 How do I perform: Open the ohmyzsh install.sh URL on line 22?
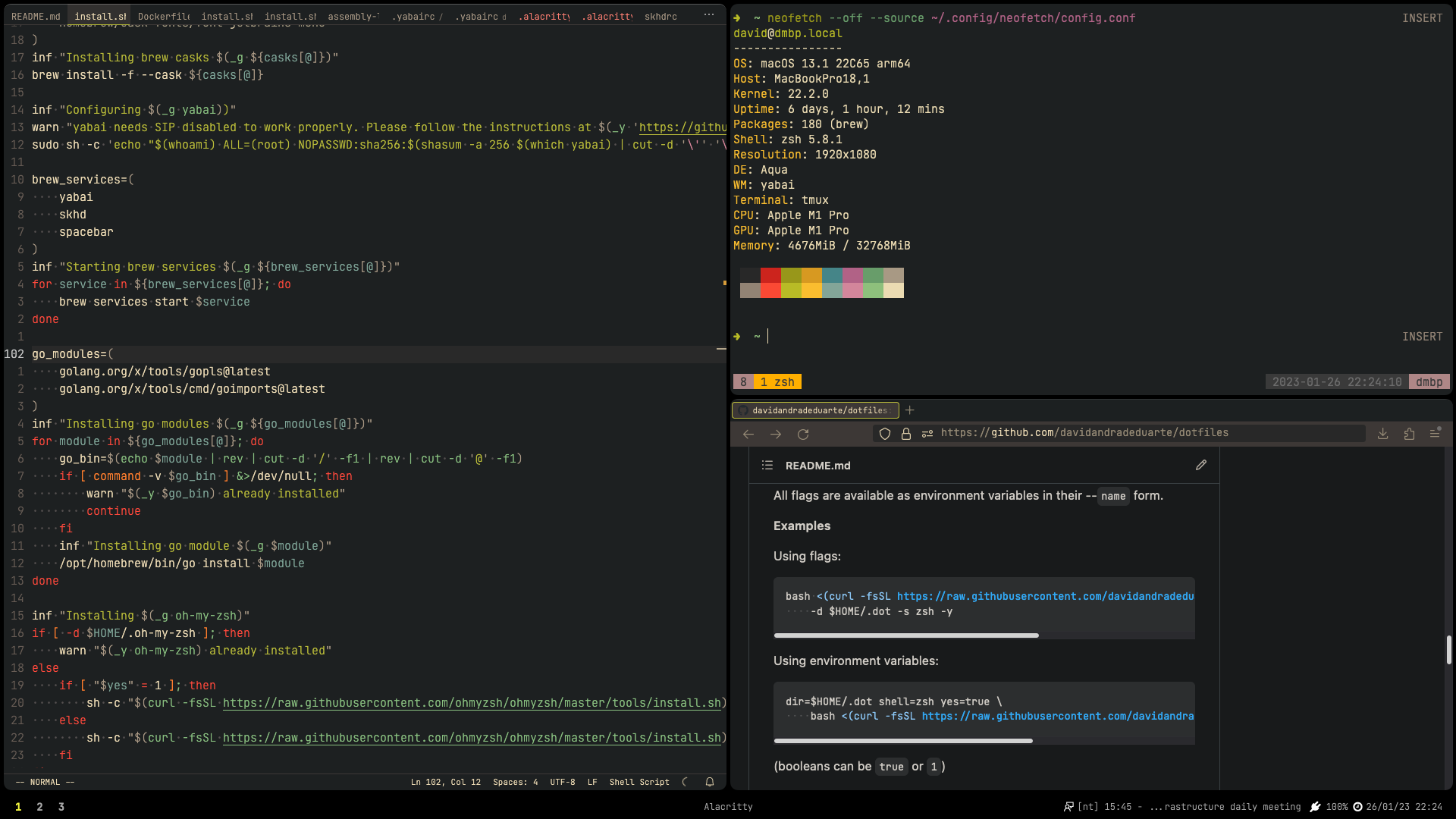point(472,738)
